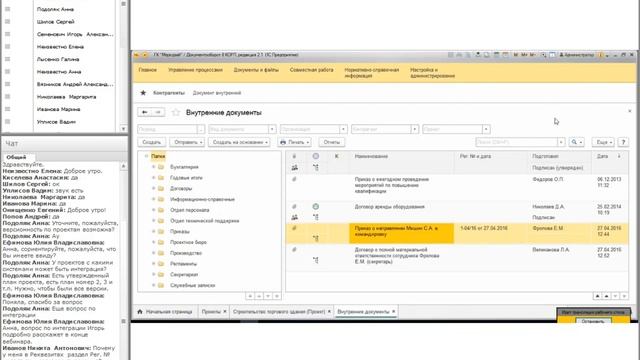Go forward with the right arrow button
640x360 pixels.
[158, 112]
